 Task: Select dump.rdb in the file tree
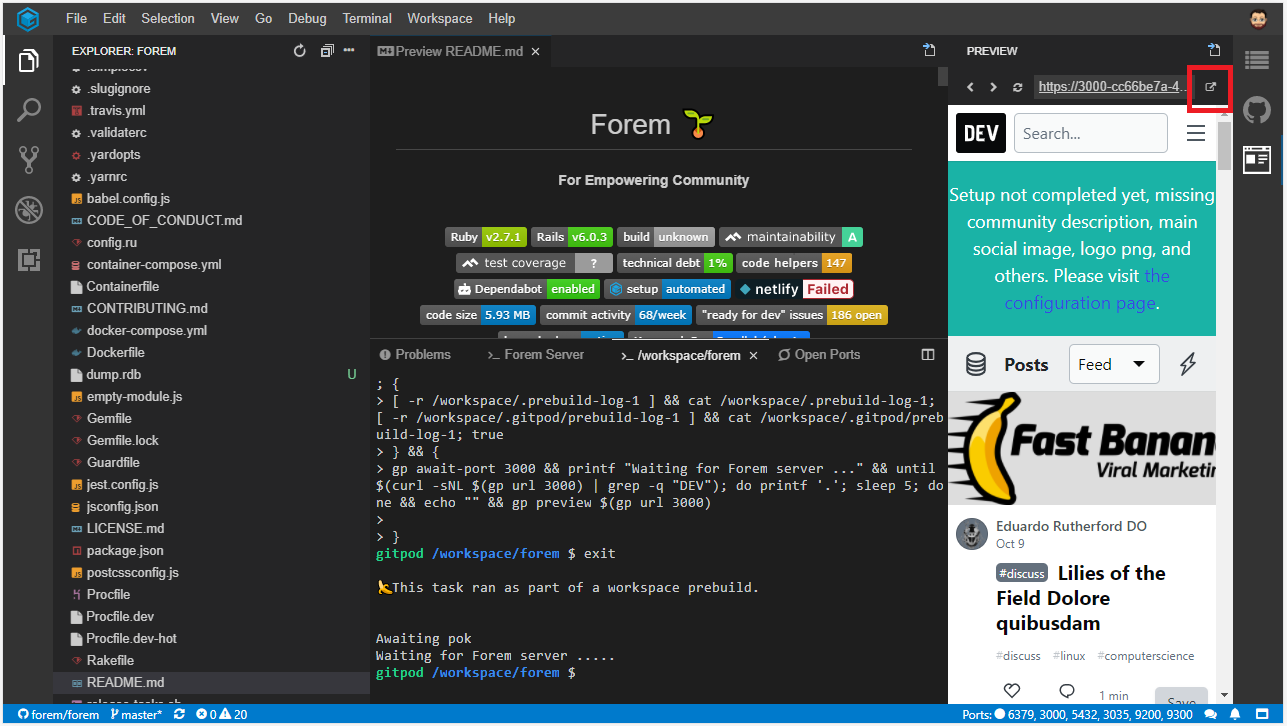[114, 374]
